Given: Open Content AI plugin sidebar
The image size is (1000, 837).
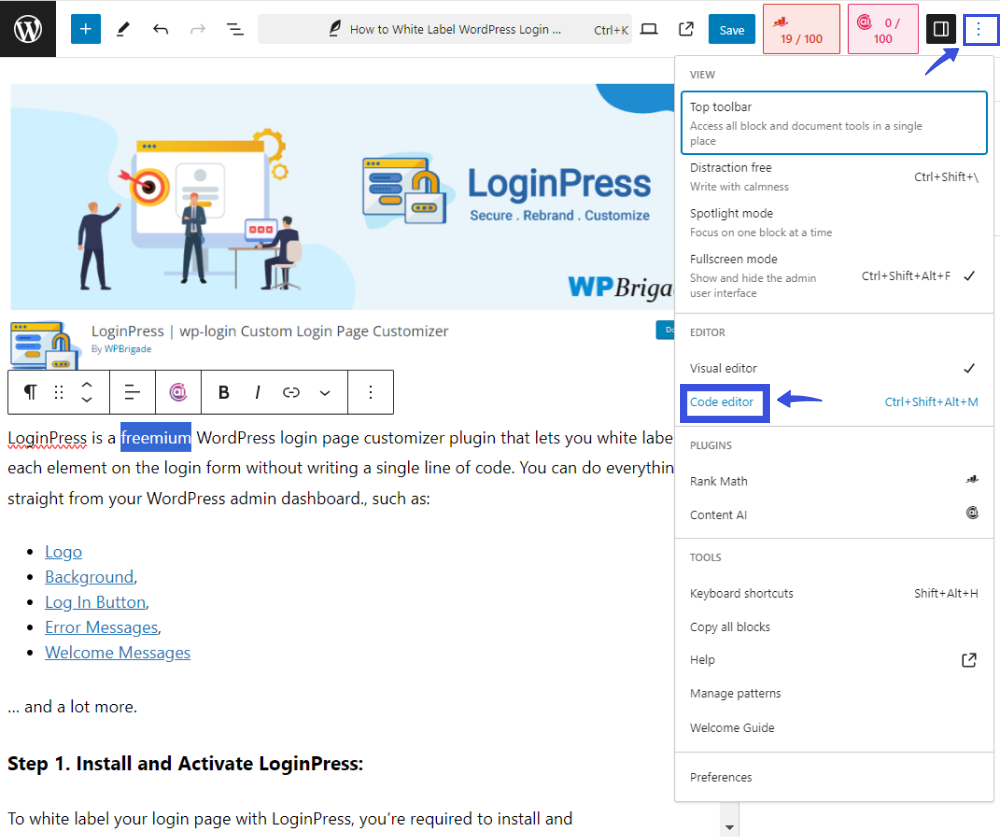Looking at the screenshot, I should [834, 514].
